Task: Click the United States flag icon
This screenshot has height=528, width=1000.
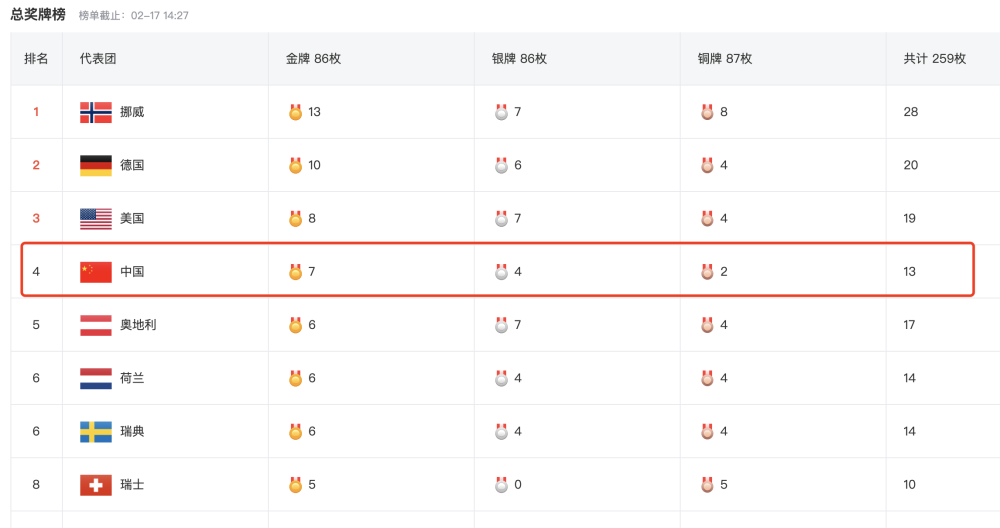Action: coord(96,219)
